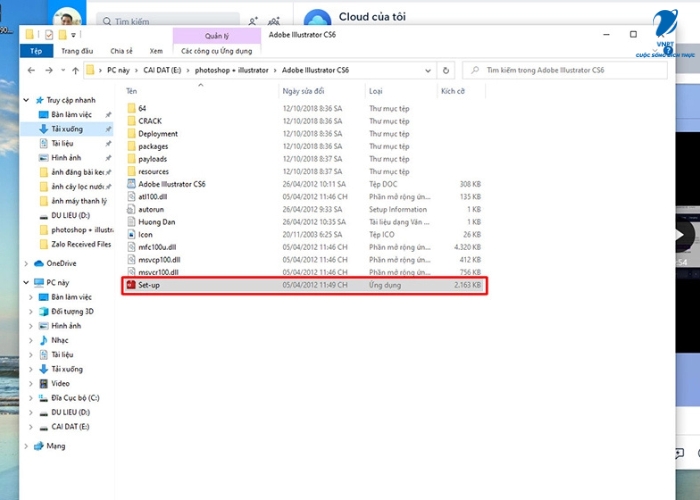Expand the Mạng network node
The image size is (700, 500).
click(27, 445)
